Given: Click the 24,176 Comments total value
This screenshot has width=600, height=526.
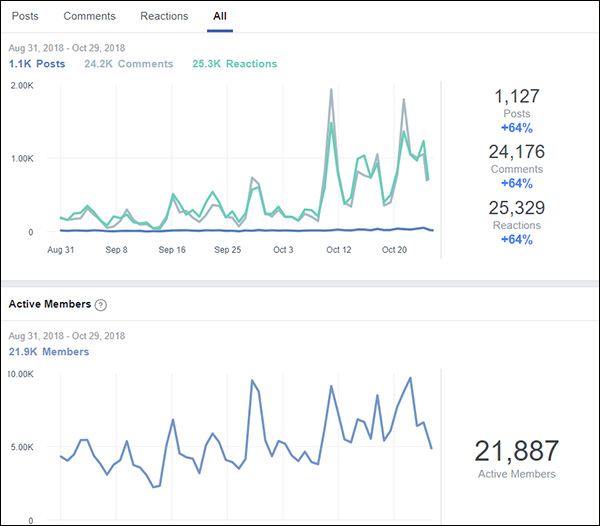Looking at the screenshot, I should [517, 152].
